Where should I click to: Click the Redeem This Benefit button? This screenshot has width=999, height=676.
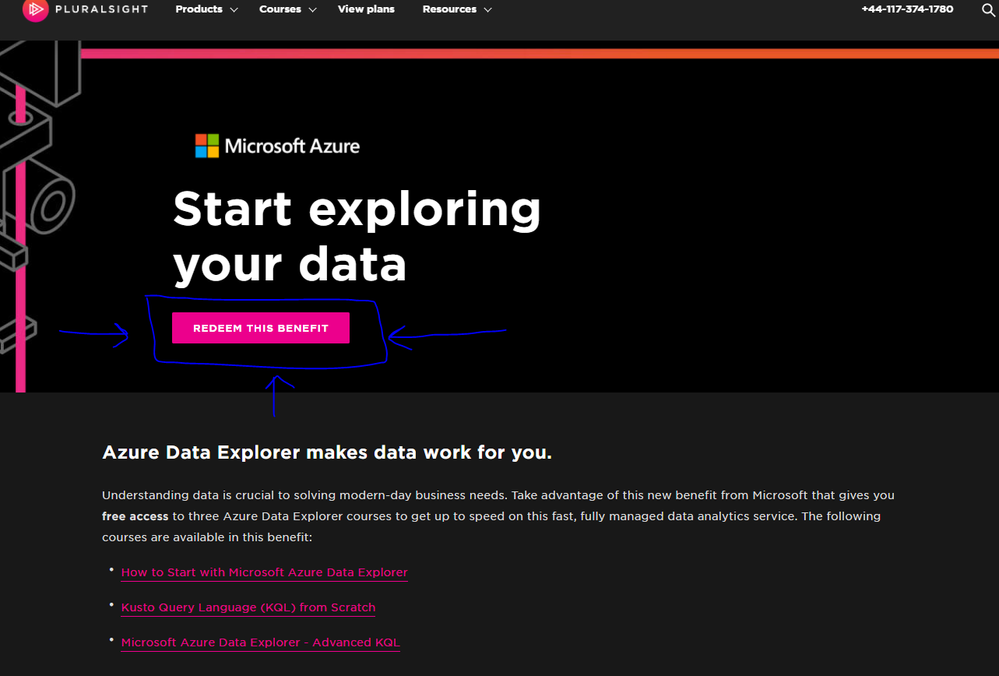pos(261,328)
